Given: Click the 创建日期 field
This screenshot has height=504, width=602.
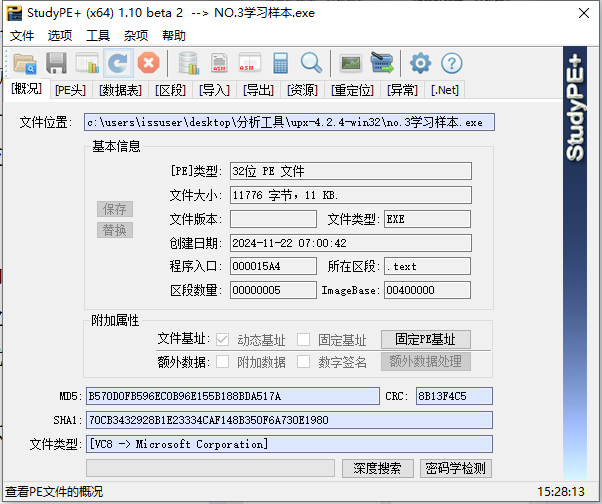Looking at the screenshot, I should 351,243.
